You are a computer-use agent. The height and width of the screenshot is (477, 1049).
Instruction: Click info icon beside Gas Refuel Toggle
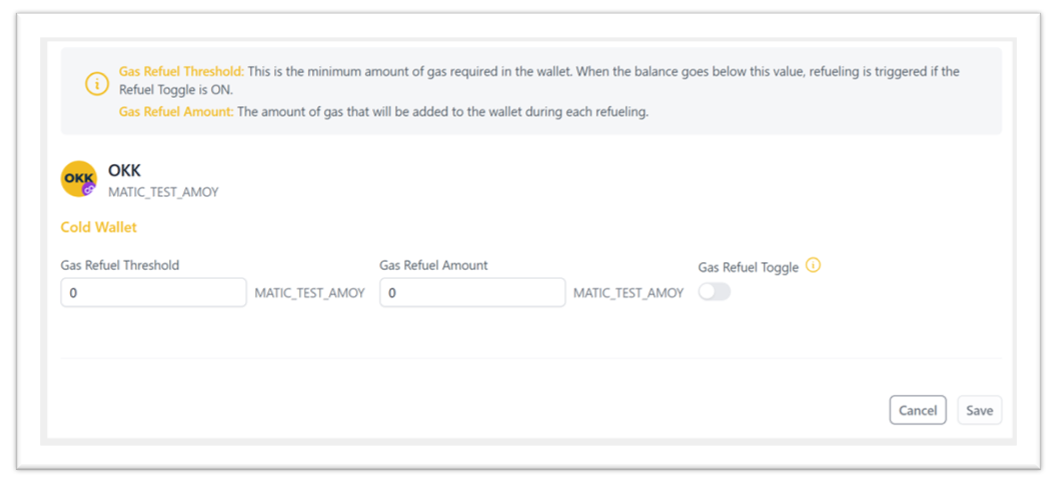point(813,265)
